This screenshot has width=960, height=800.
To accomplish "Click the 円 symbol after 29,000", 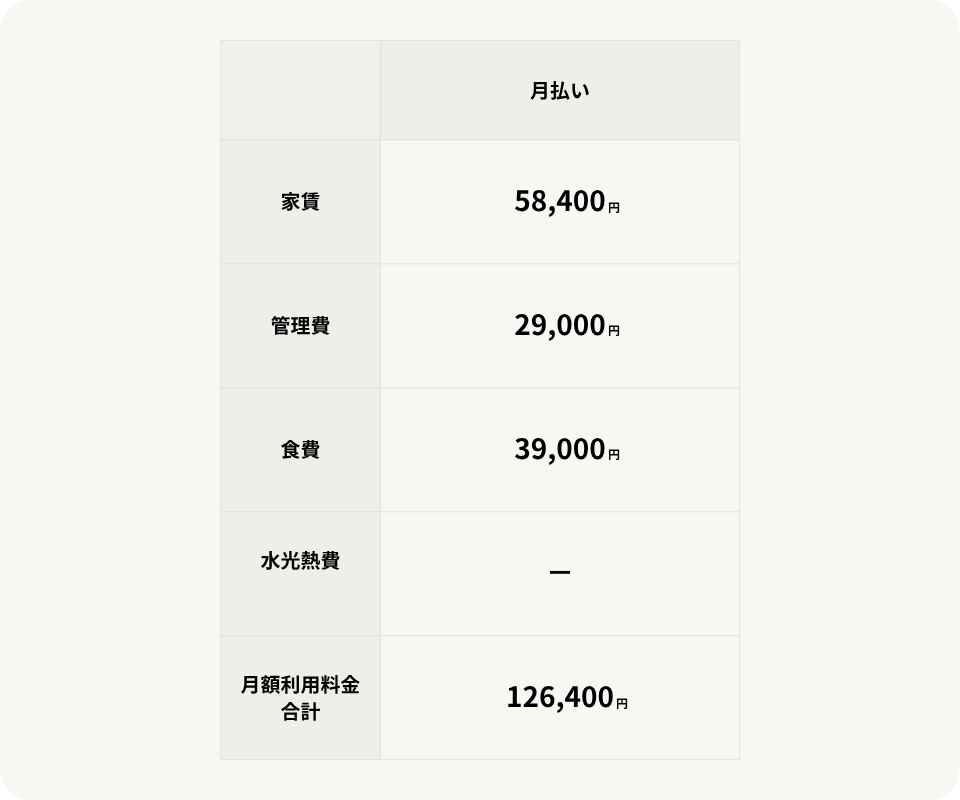I will coord(614,331).
